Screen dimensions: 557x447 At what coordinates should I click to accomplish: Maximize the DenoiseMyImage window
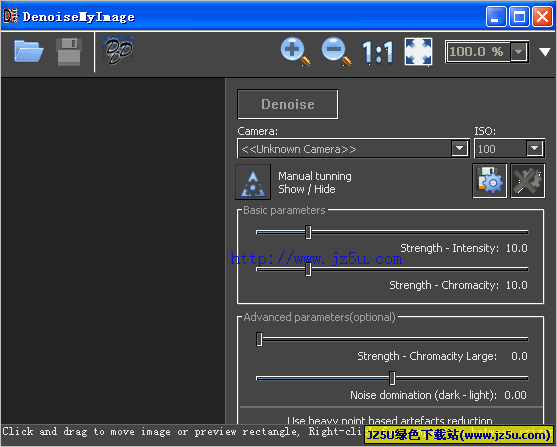519,16
